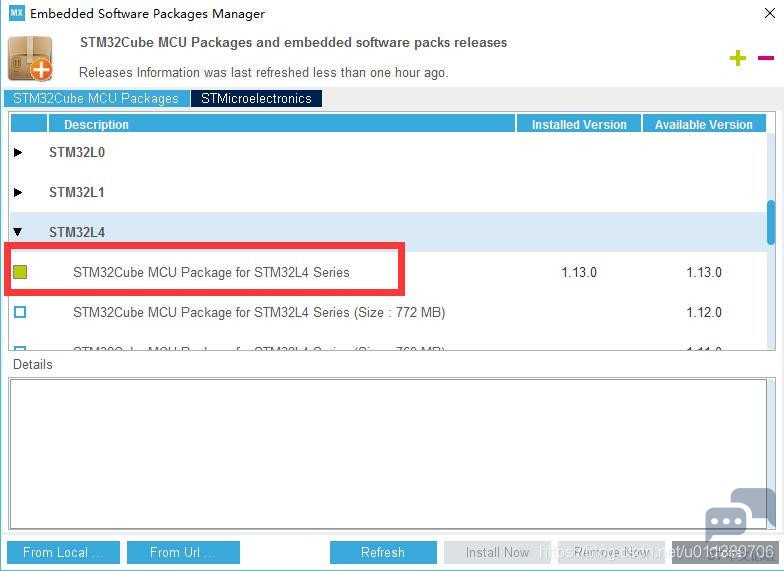Click the Description column header

(x=282, y=124)
